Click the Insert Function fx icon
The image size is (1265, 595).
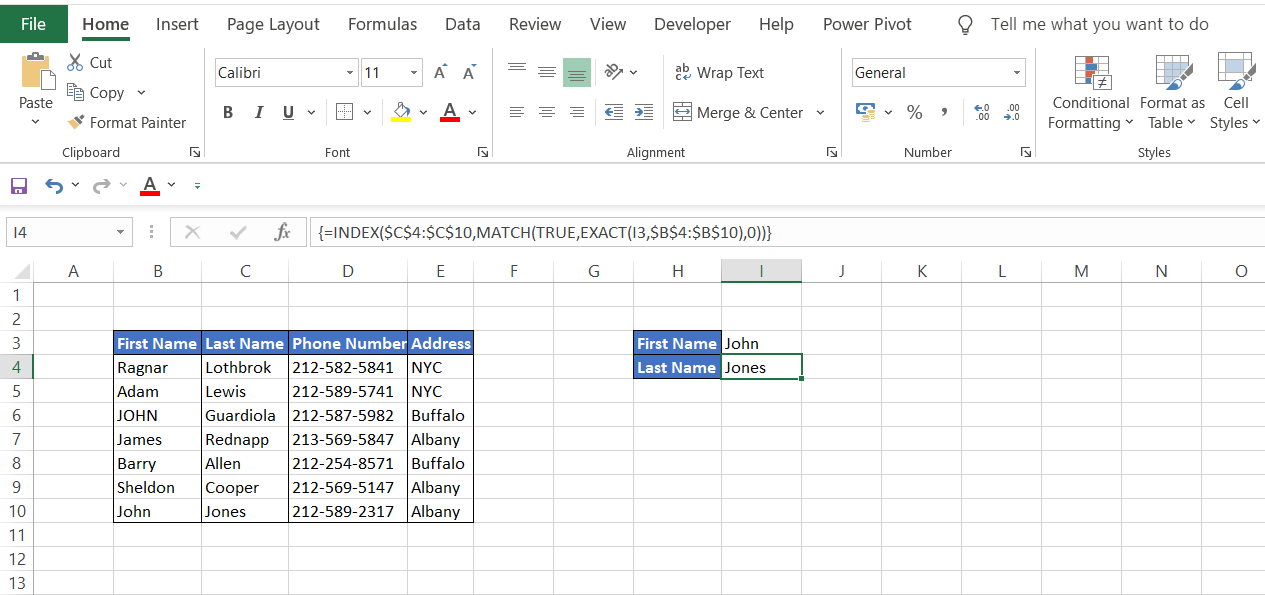(282, 232)
